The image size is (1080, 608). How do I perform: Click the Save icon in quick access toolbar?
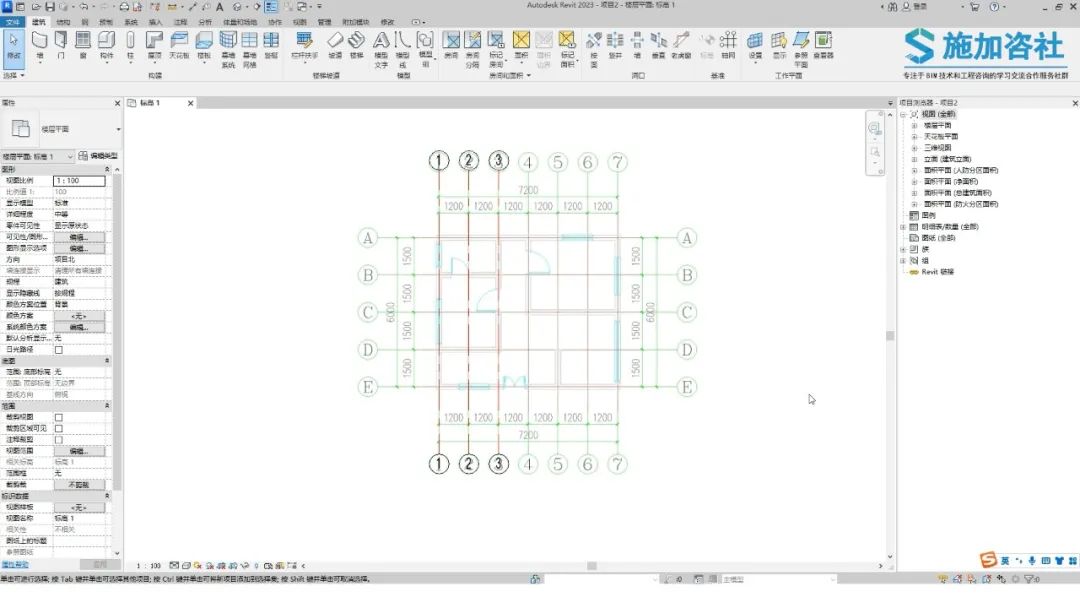tap(50, 6)
